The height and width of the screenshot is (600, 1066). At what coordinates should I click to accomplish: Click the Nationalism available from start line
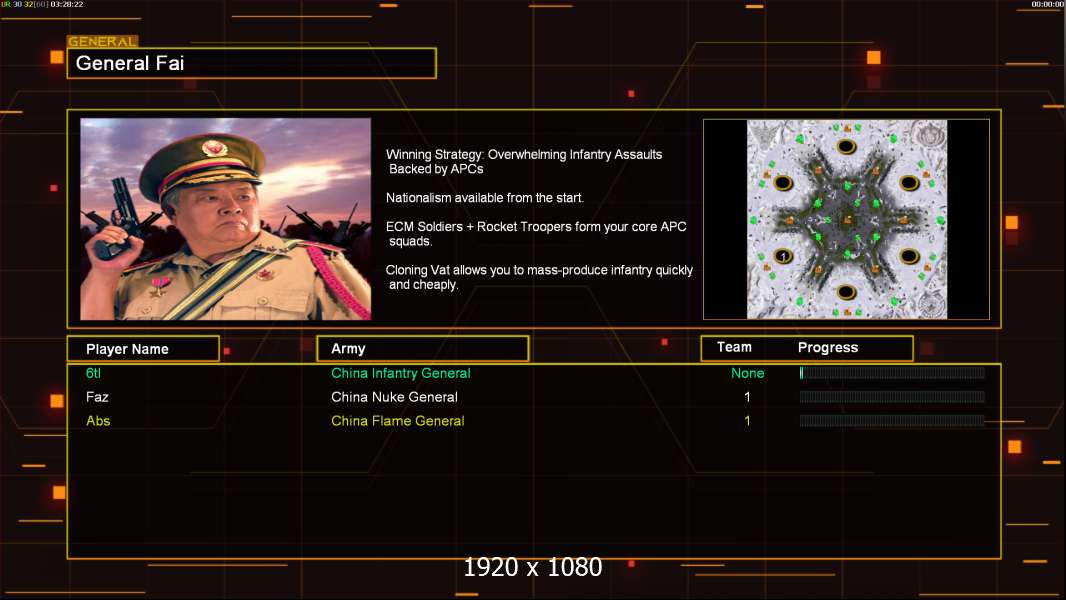(x=485, y=198)
